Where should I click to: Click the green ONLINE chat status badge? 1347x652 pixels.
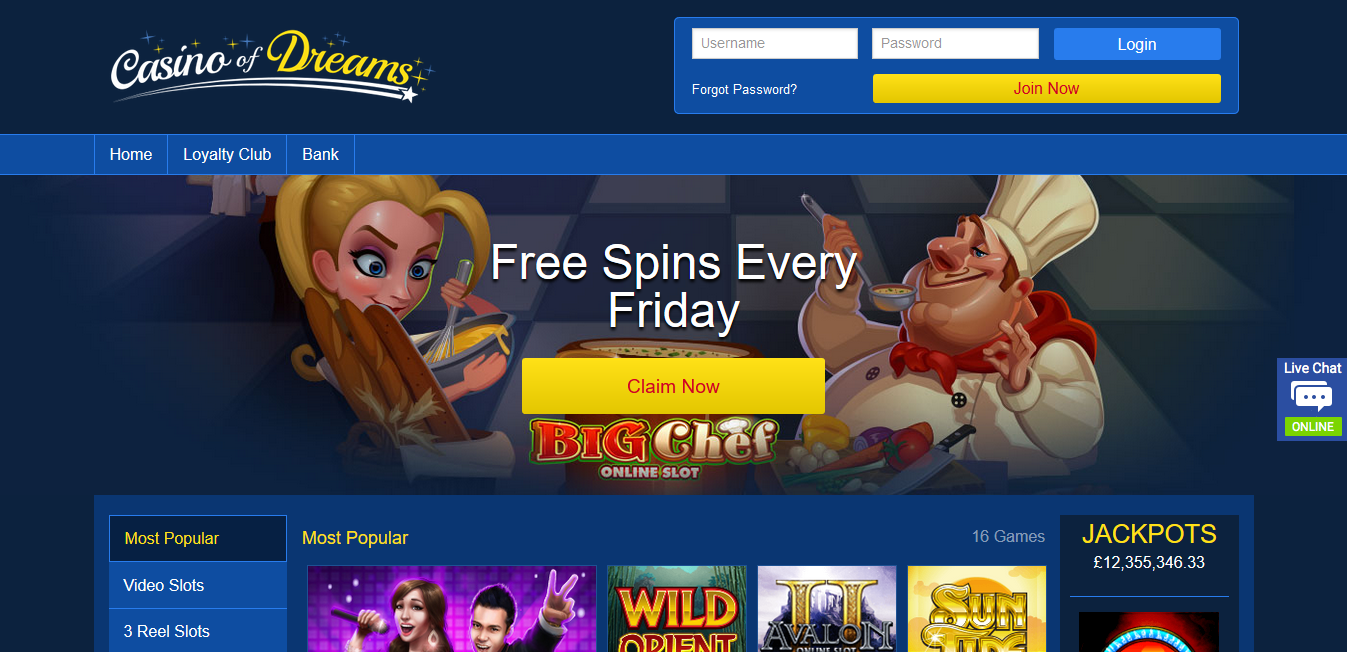pyautogui.click(x=1313, y=427)
